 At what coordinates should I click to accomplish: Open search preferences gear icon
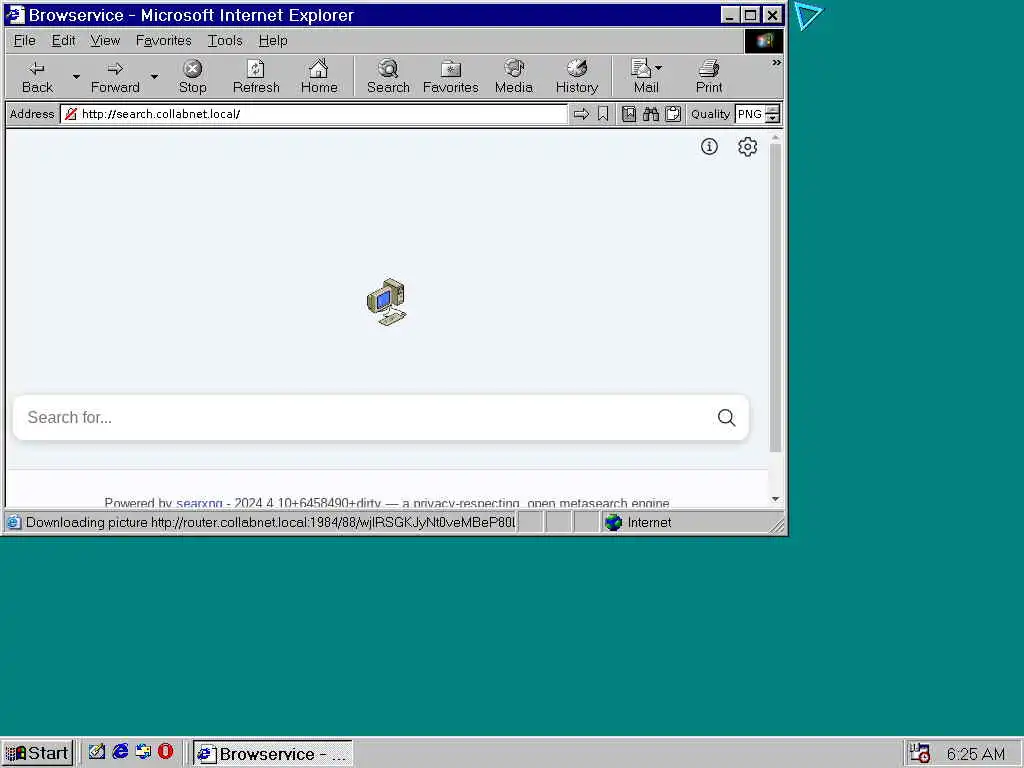tap(747, 146)
